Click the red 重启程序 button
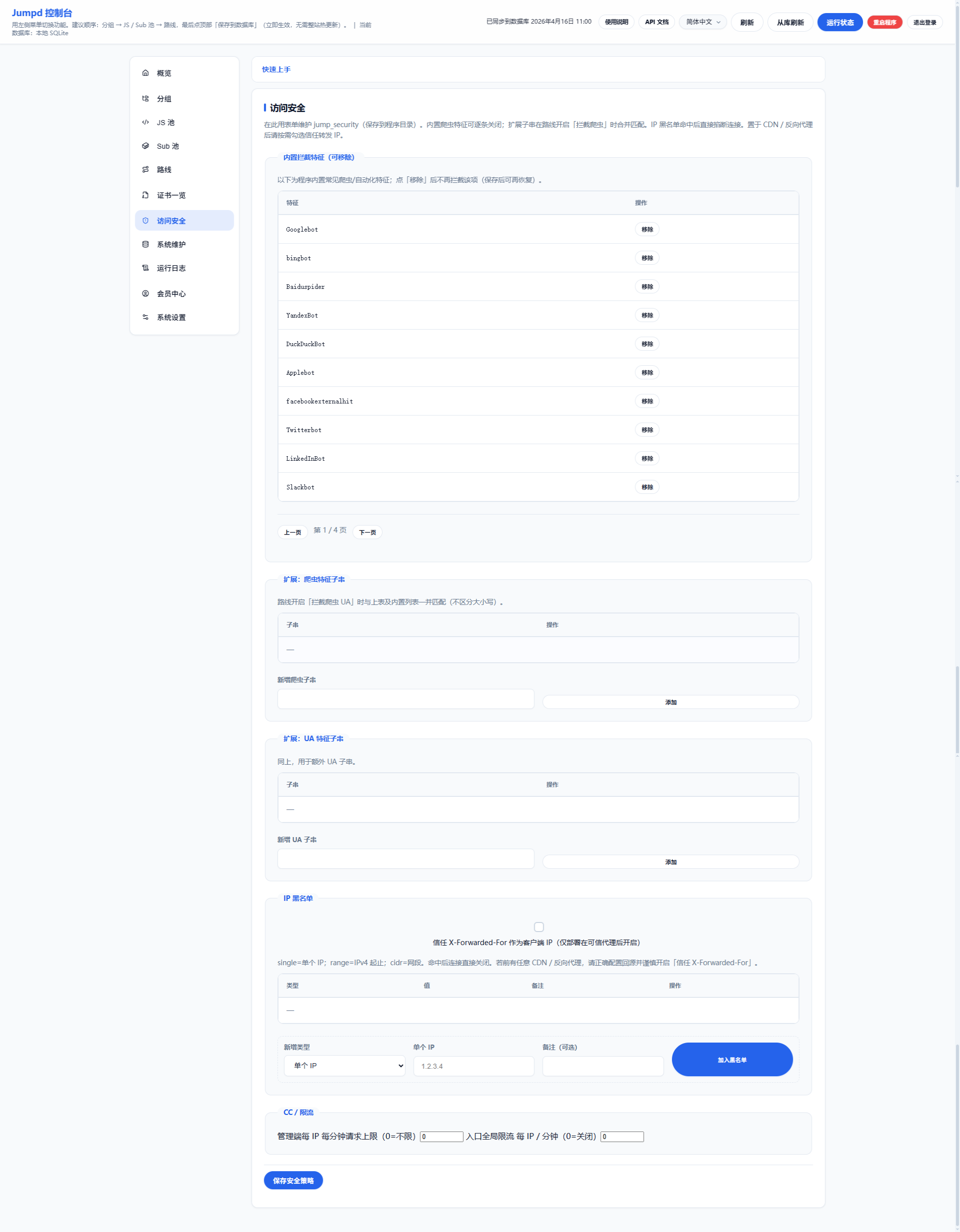This screenshot has height=1232, width=960. [884, 23]
